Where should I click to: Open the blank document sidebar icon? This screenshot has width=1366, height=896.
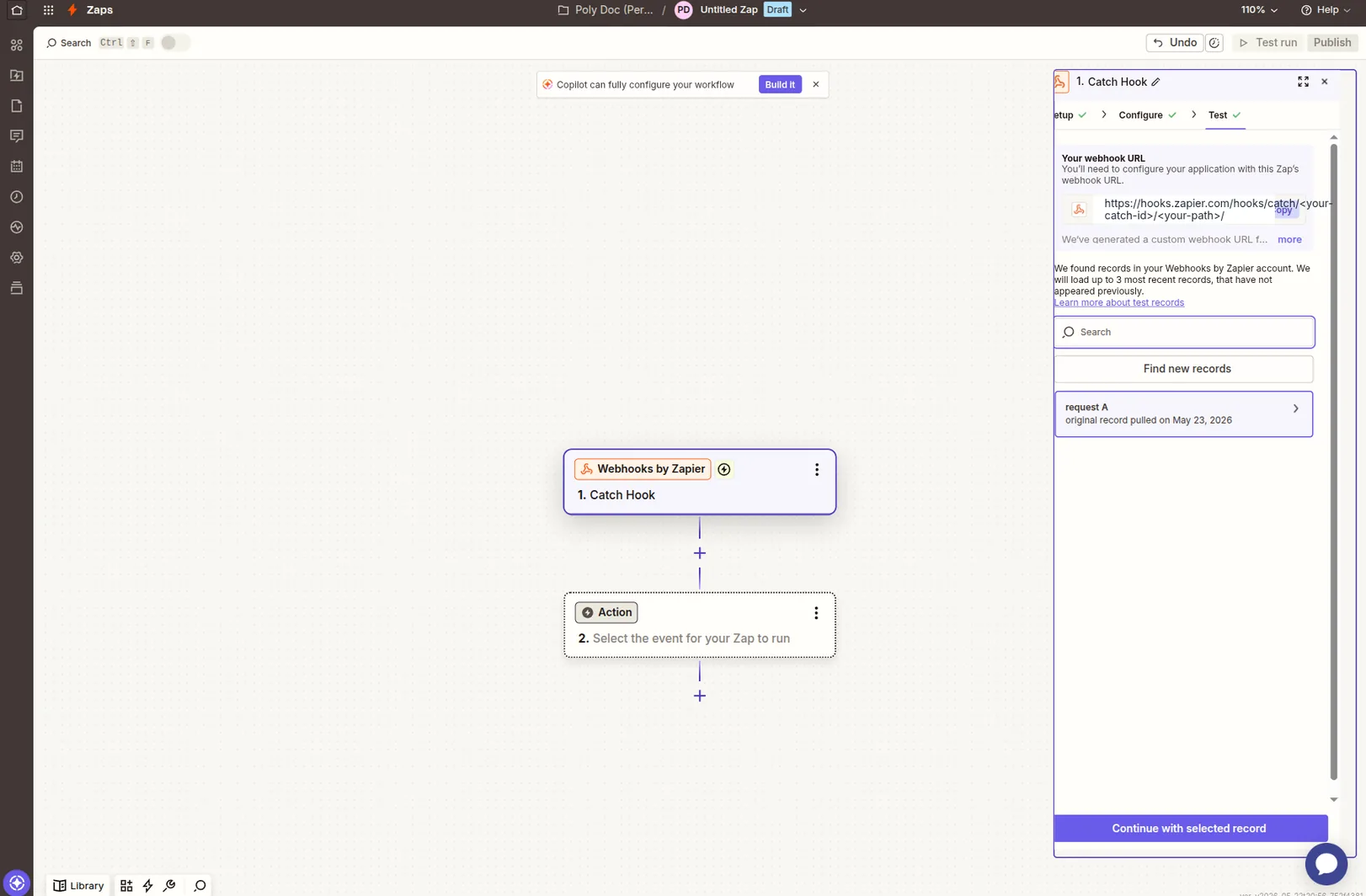click(x=16, y=106)
